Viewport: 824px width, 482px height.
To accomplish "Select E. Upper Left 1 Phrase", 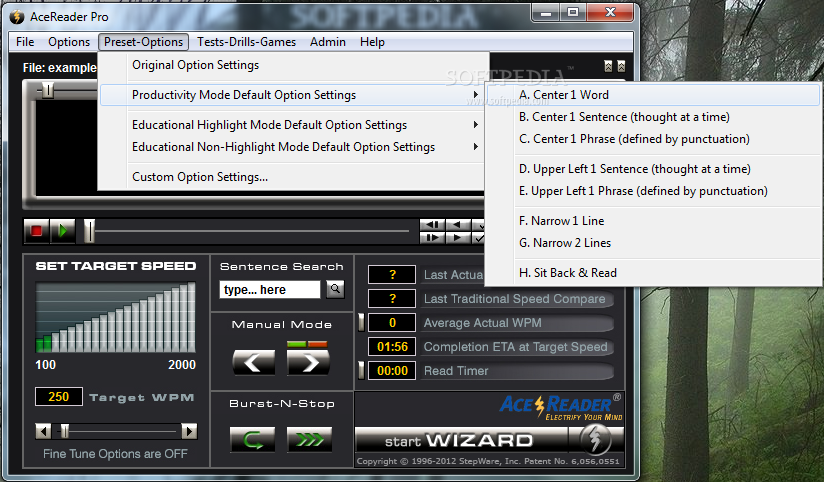I will (x=653, y=191).
